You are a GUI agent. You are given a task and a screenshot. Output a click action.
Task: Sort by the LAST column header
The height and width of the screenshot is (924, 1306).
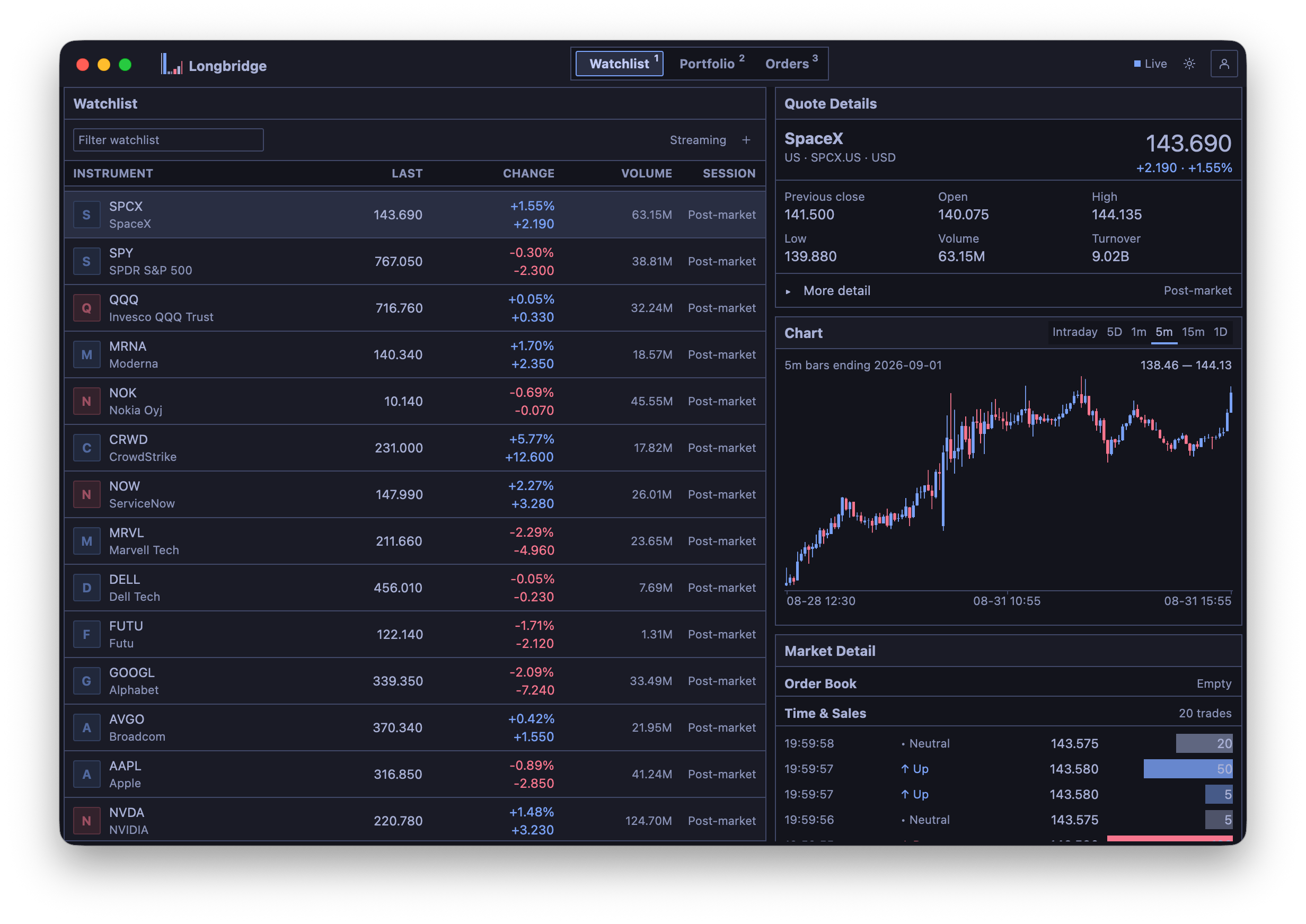point(407,173)
